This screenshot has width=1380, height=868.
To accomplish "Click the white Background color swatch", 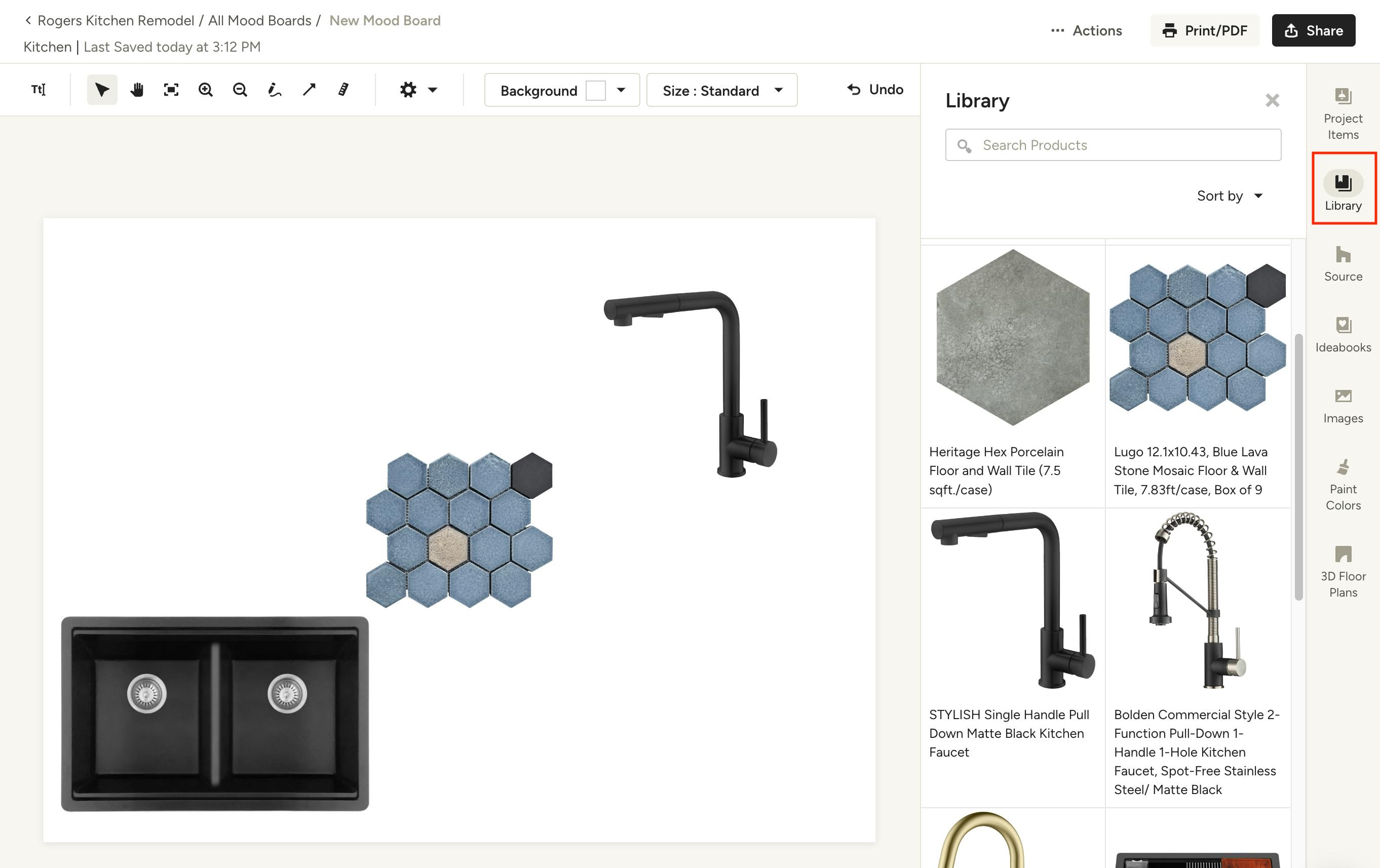I will (595, 91).
